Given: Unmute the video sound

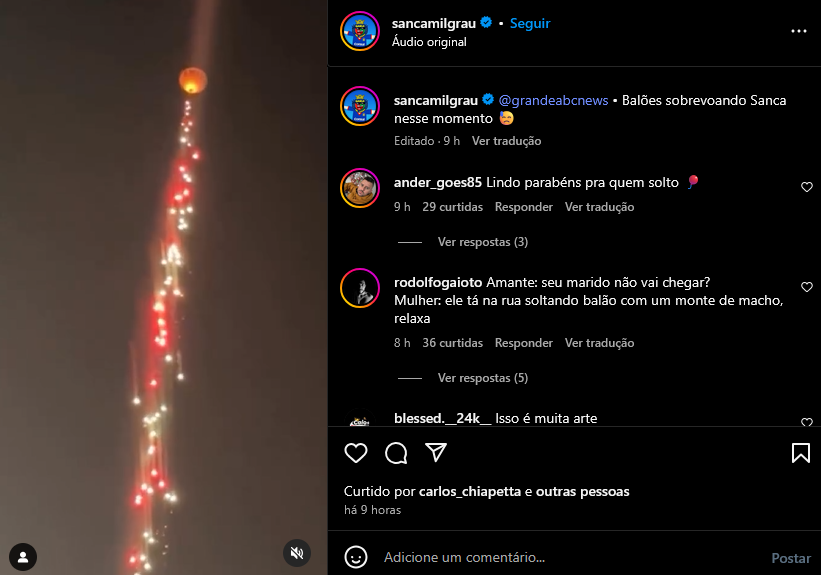Looking at the screenshot, I should (297, 553).
